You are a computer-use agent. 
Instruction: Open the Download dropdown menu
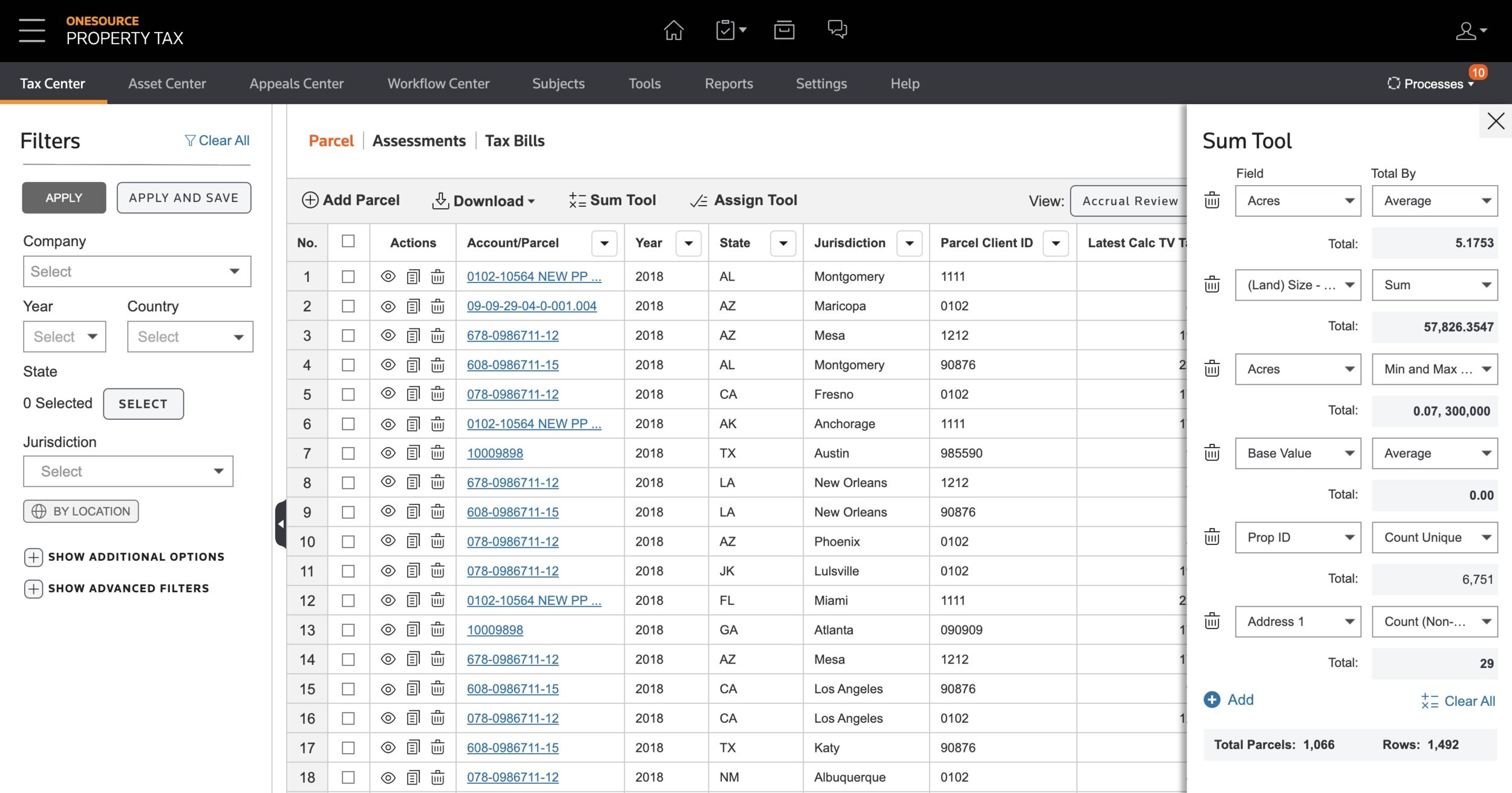pos(484,201)
